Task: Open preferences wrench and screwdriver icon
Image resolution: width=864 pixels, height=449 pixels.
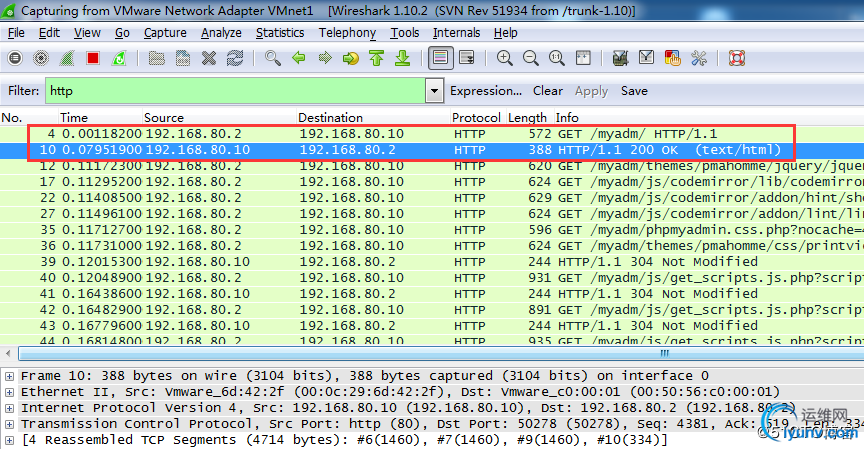Action: point(699,58)
